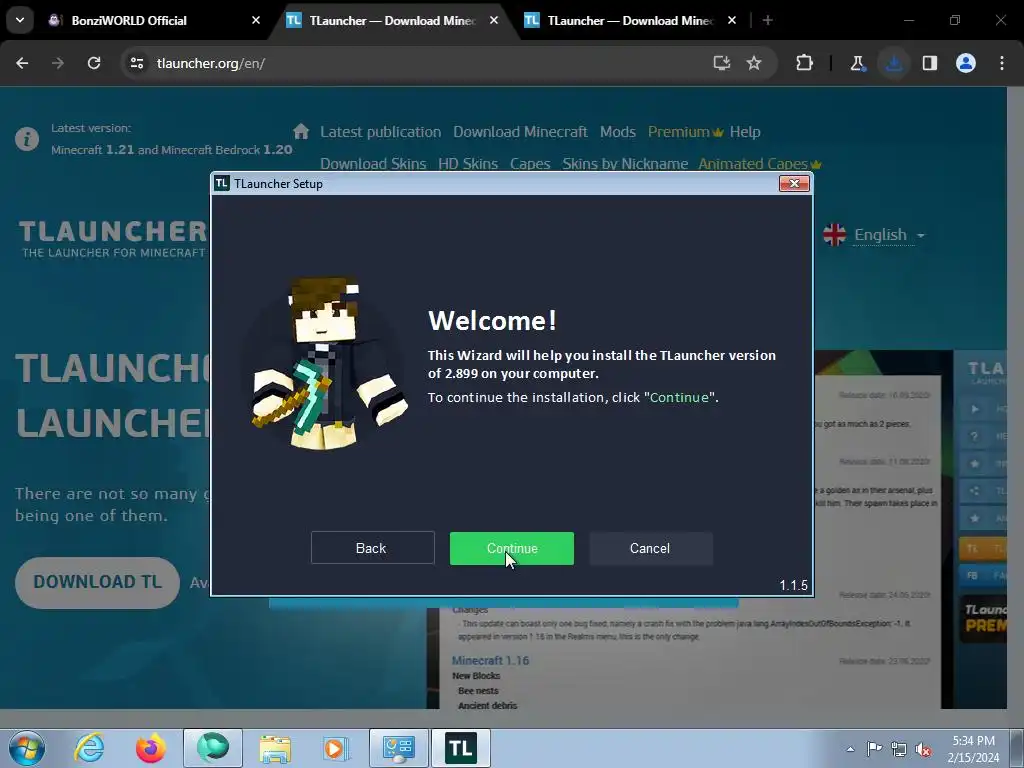Open the Premium menu link

[685, 132]
